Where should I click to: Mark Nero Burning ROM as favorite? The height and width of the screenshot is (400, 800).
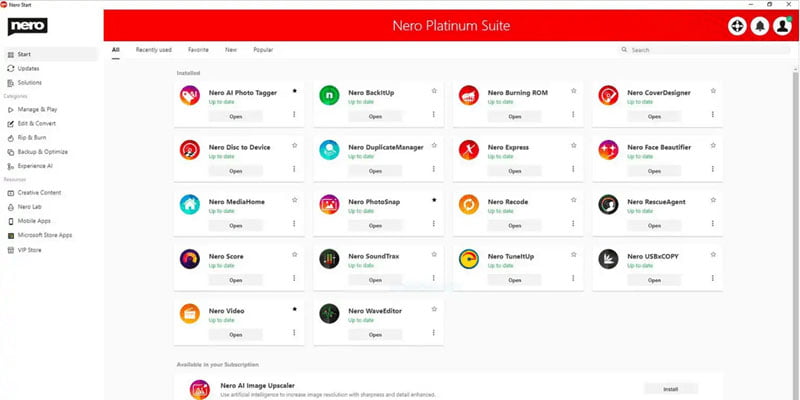point(573,91)
